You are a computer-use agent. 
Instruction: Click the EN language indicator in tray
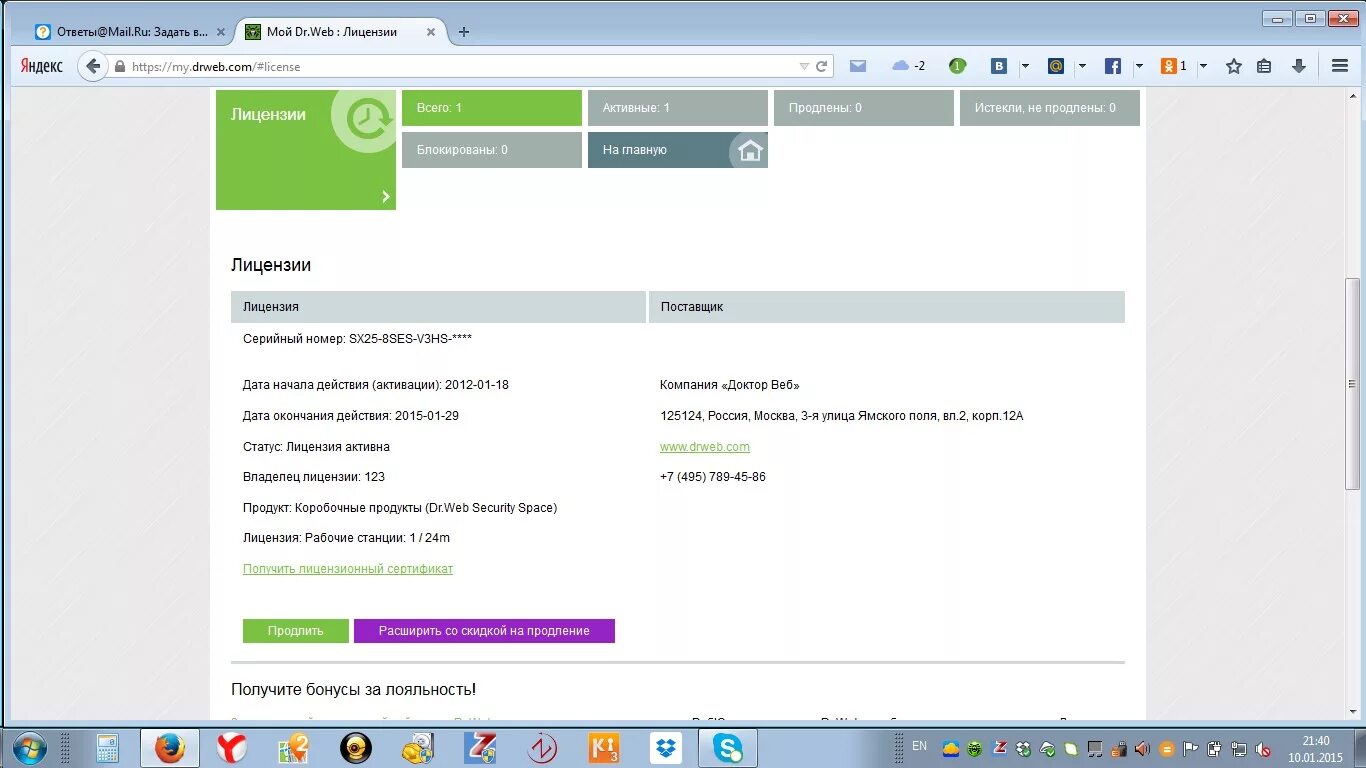(x=920, y=746)
